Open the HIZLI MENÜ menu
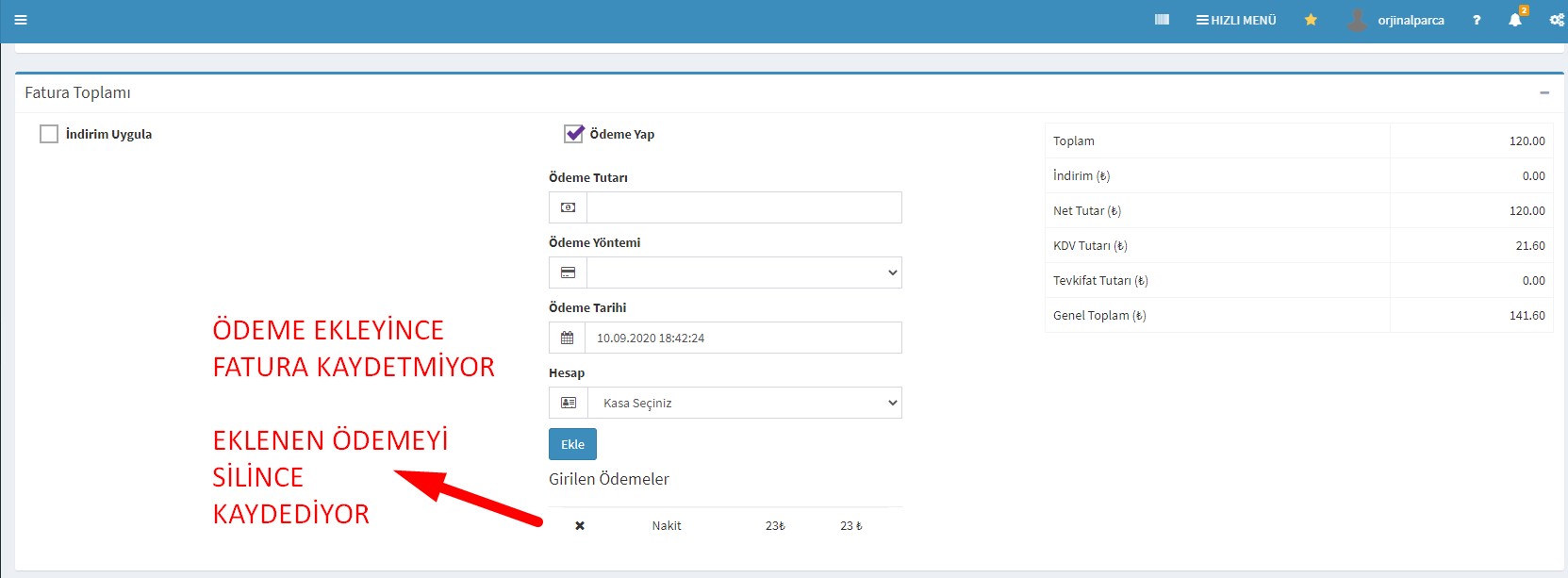1568x578 pixels. 1236,20
